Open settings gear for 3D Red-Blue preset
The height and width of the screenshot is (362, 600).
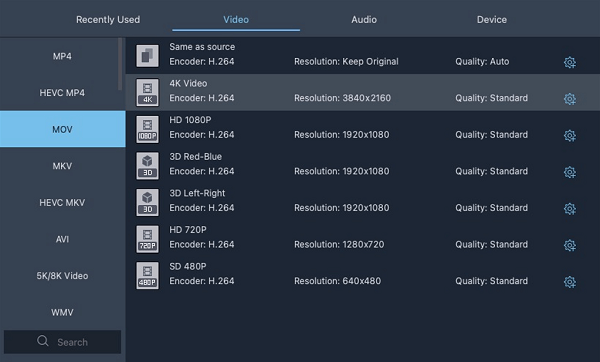tap(570, 172)
